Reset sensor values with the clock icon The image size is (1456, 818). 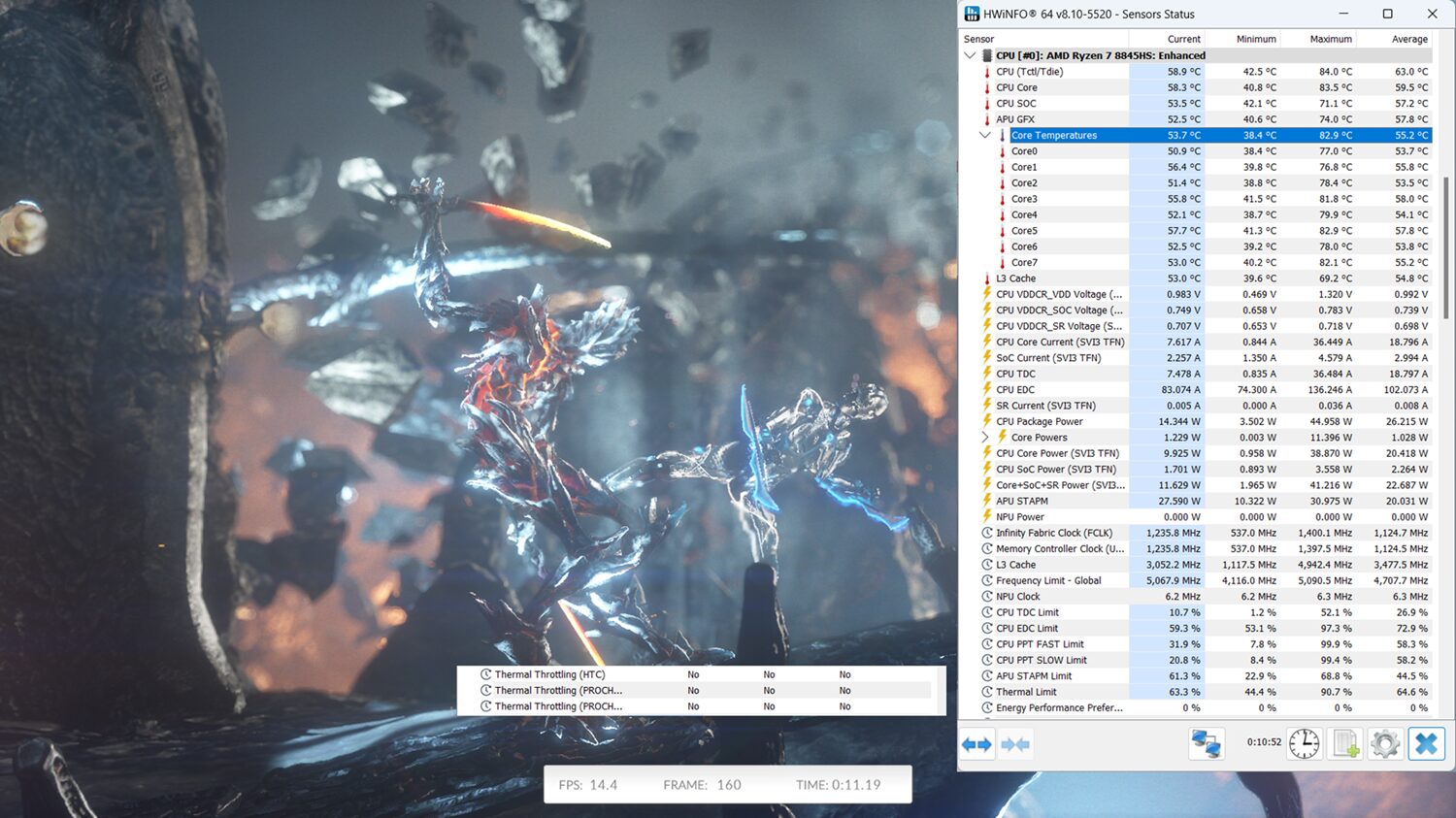pos(1304,743)
